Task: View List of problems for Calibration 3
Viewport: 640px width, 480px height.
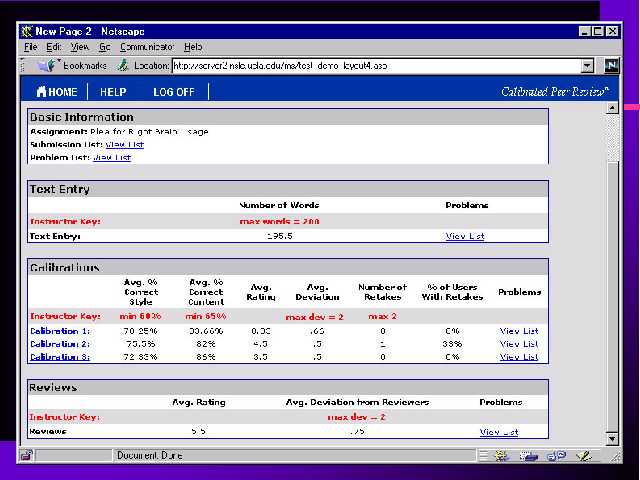Action: (519, 357)
